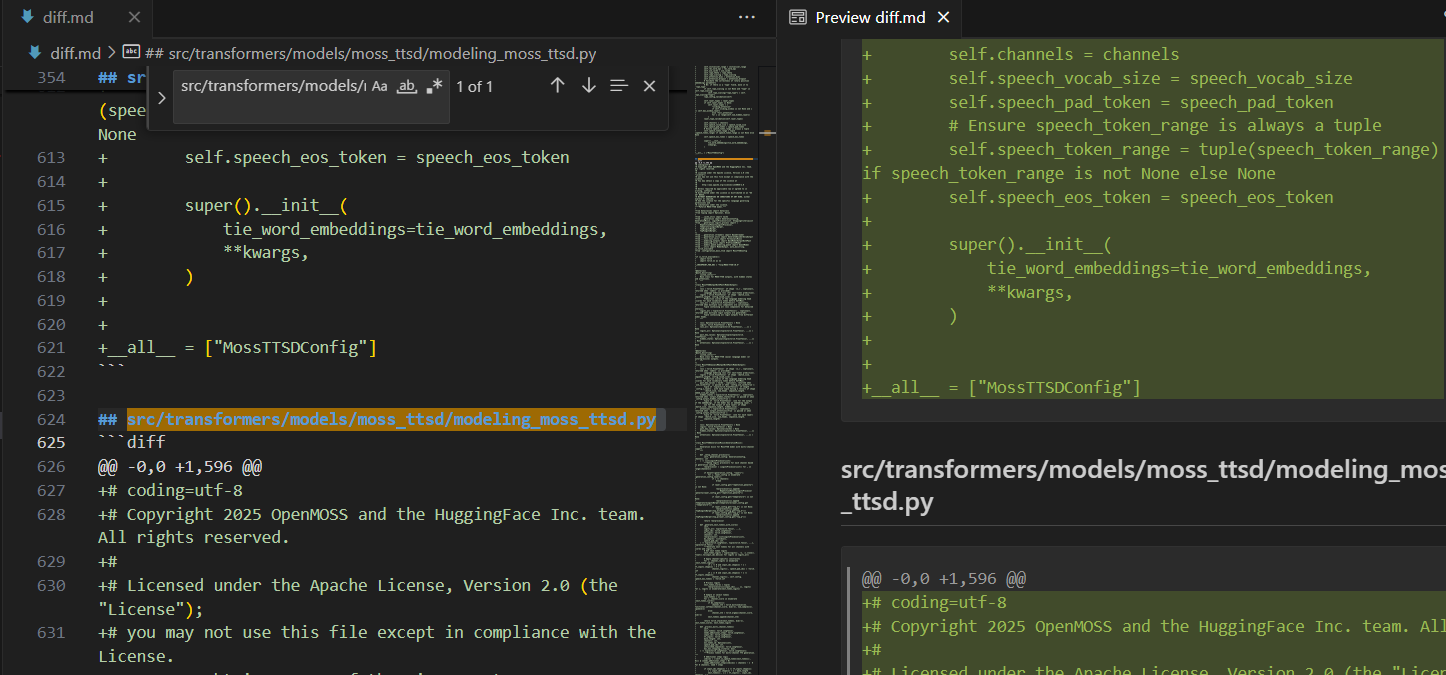This screenshot has height=675, width=1446.
Task: Click the __all__ MossTTSDConfig line in editor
Action: [x=237, y=347]
